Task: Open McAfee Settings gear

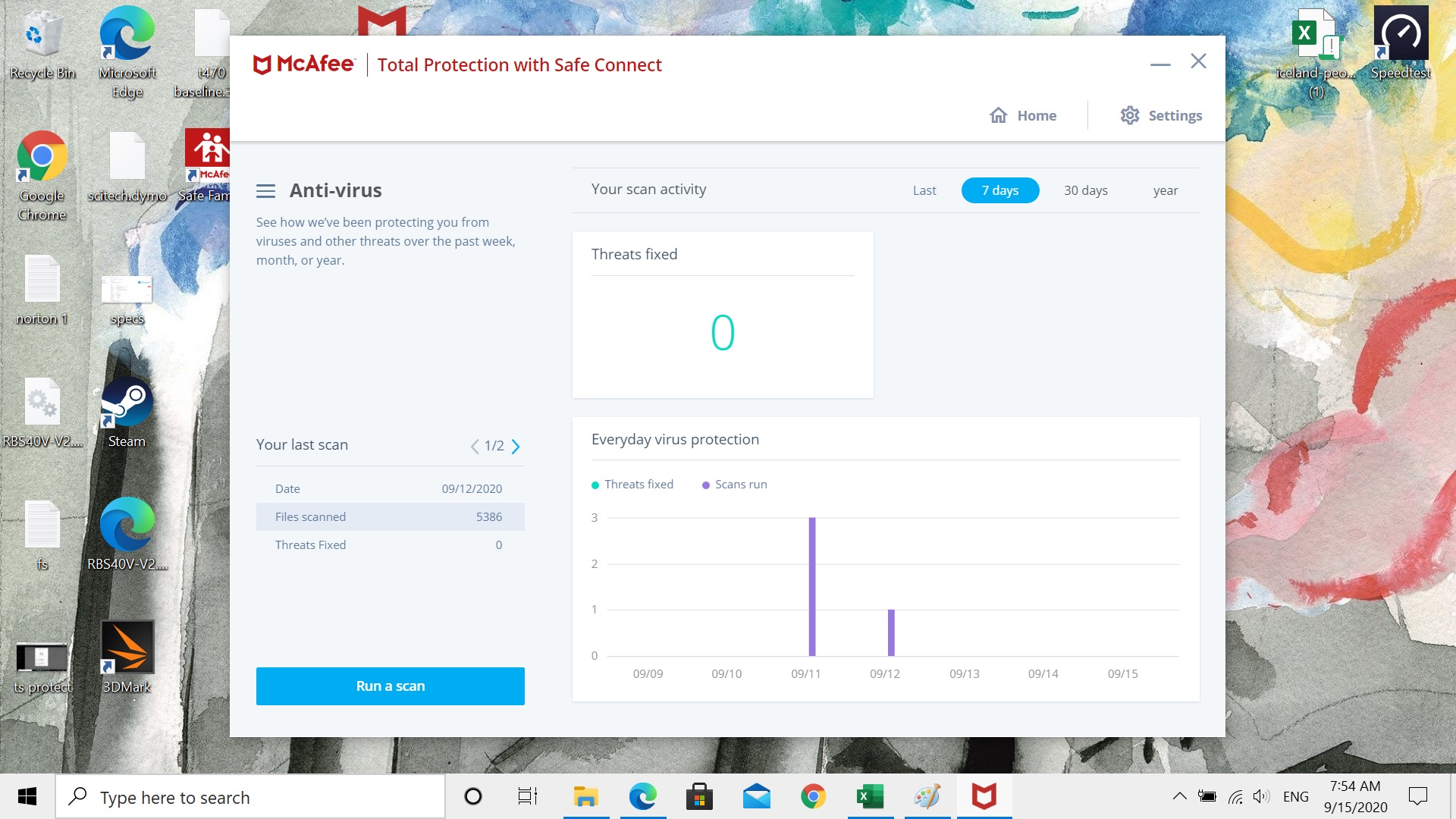Action: pos(1161,115)
